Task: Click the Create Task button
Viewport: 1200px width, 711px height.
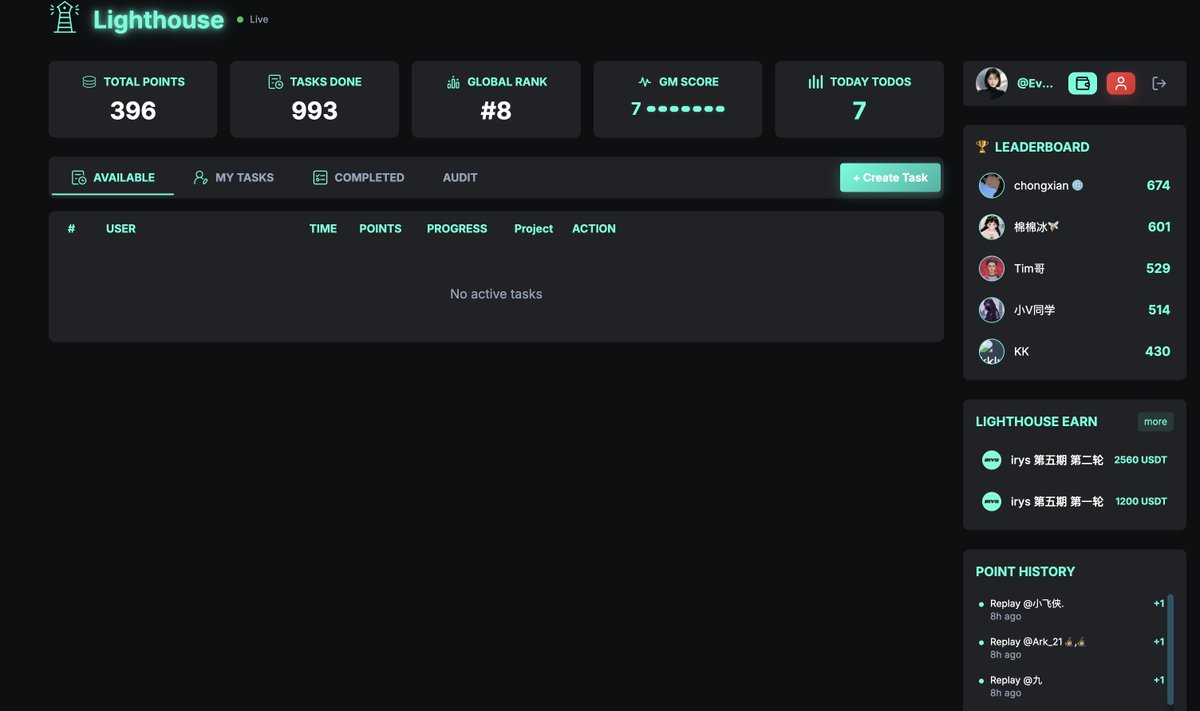Action: (x=890, y=177)
